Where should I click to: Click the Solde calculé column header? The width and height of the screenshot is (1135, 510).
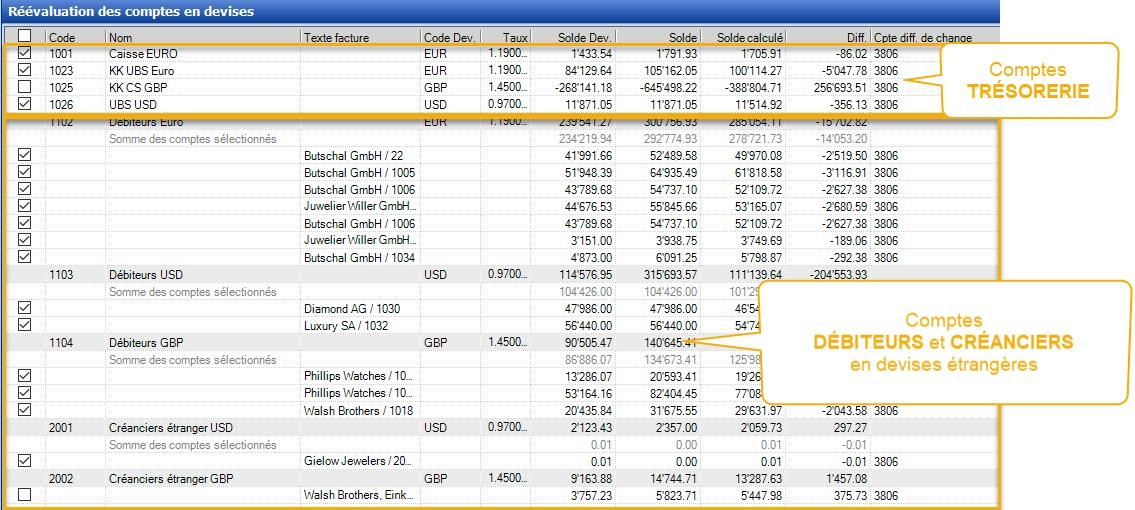(x=743, y=37)
